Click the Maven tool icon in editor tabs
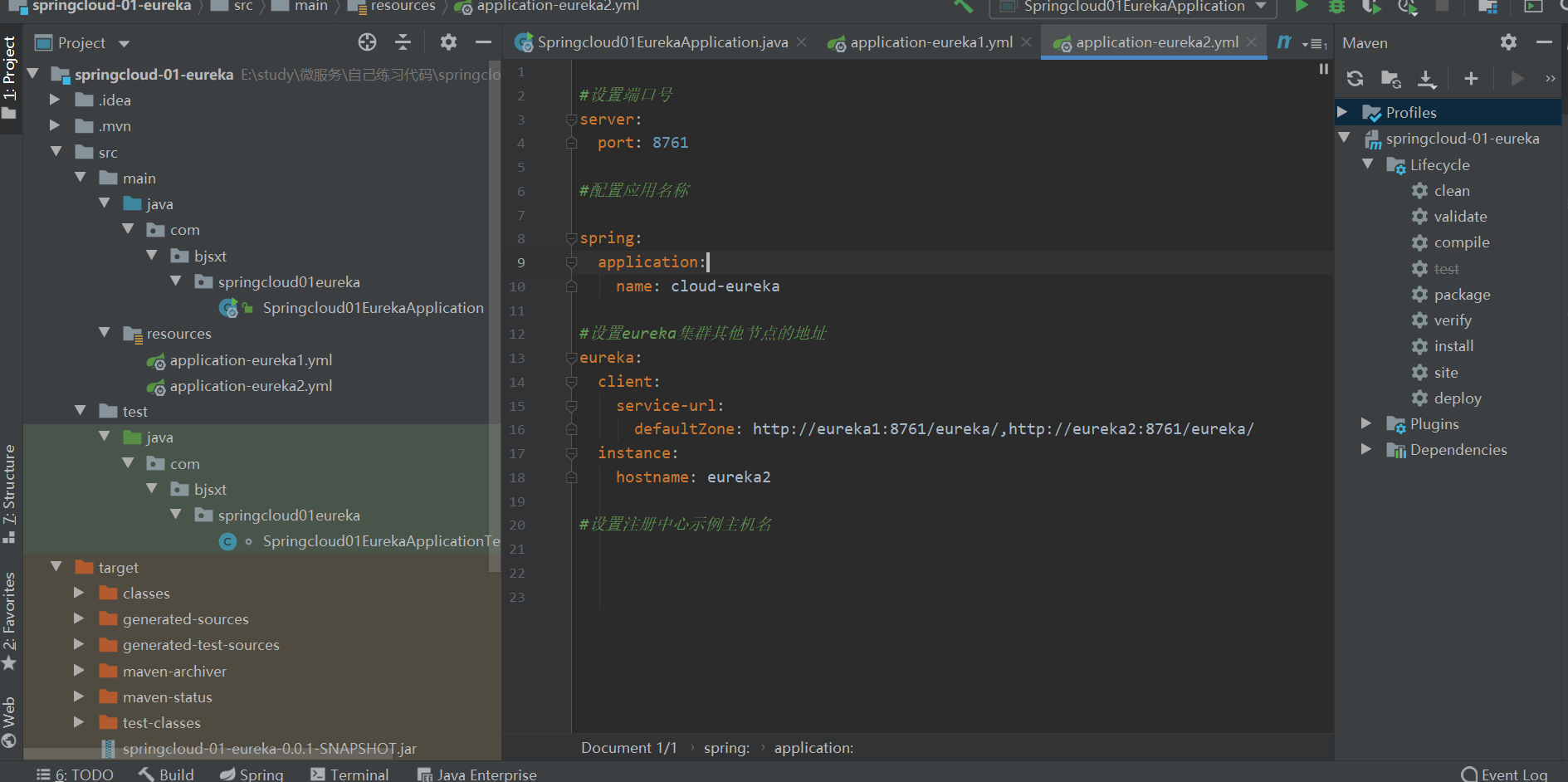 click(x=1284, y=42)
